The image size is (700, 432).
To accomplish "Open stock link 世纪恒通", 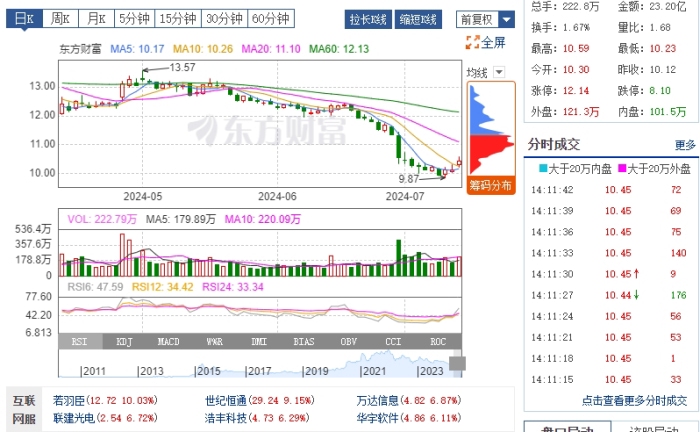I will pyautogui.click(x=225, y=400).
